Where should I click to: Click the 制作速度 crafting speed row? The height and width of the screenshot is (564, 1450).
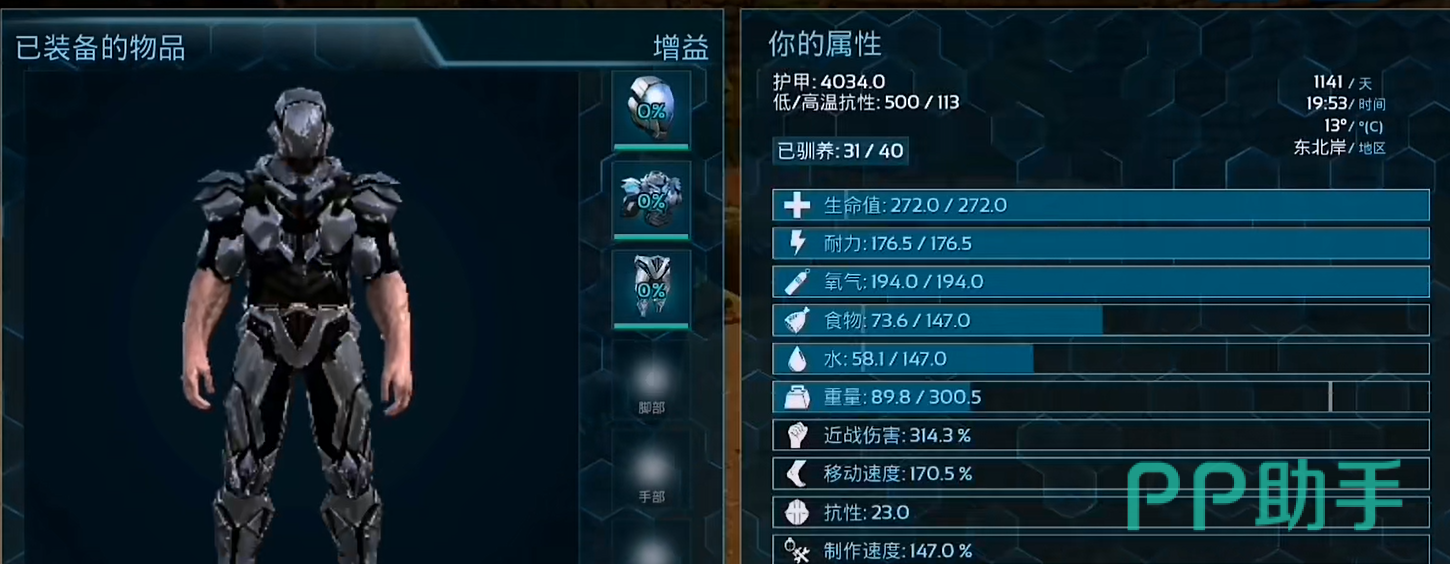tap(1101, 550)
